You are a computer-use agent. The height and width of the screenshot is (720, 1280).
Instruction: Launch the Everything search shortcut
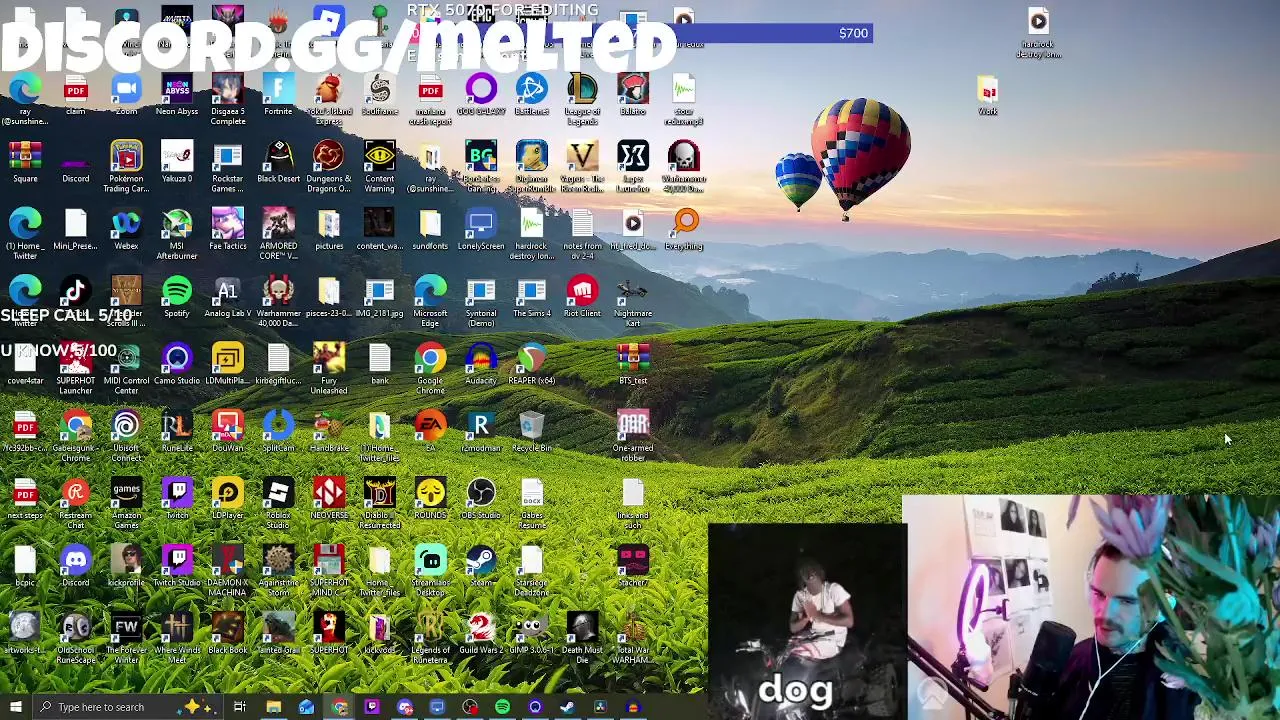[x=686, y=222]
